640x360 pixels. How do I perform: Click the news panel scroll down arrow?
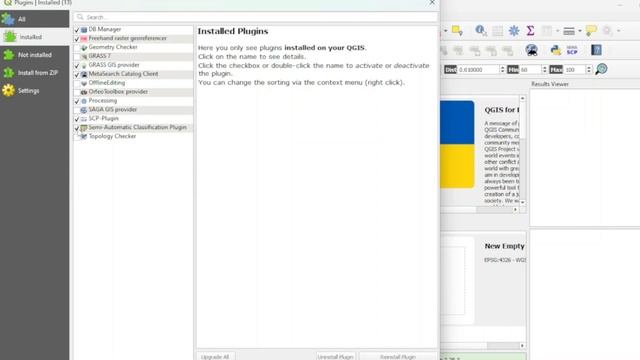522,202
